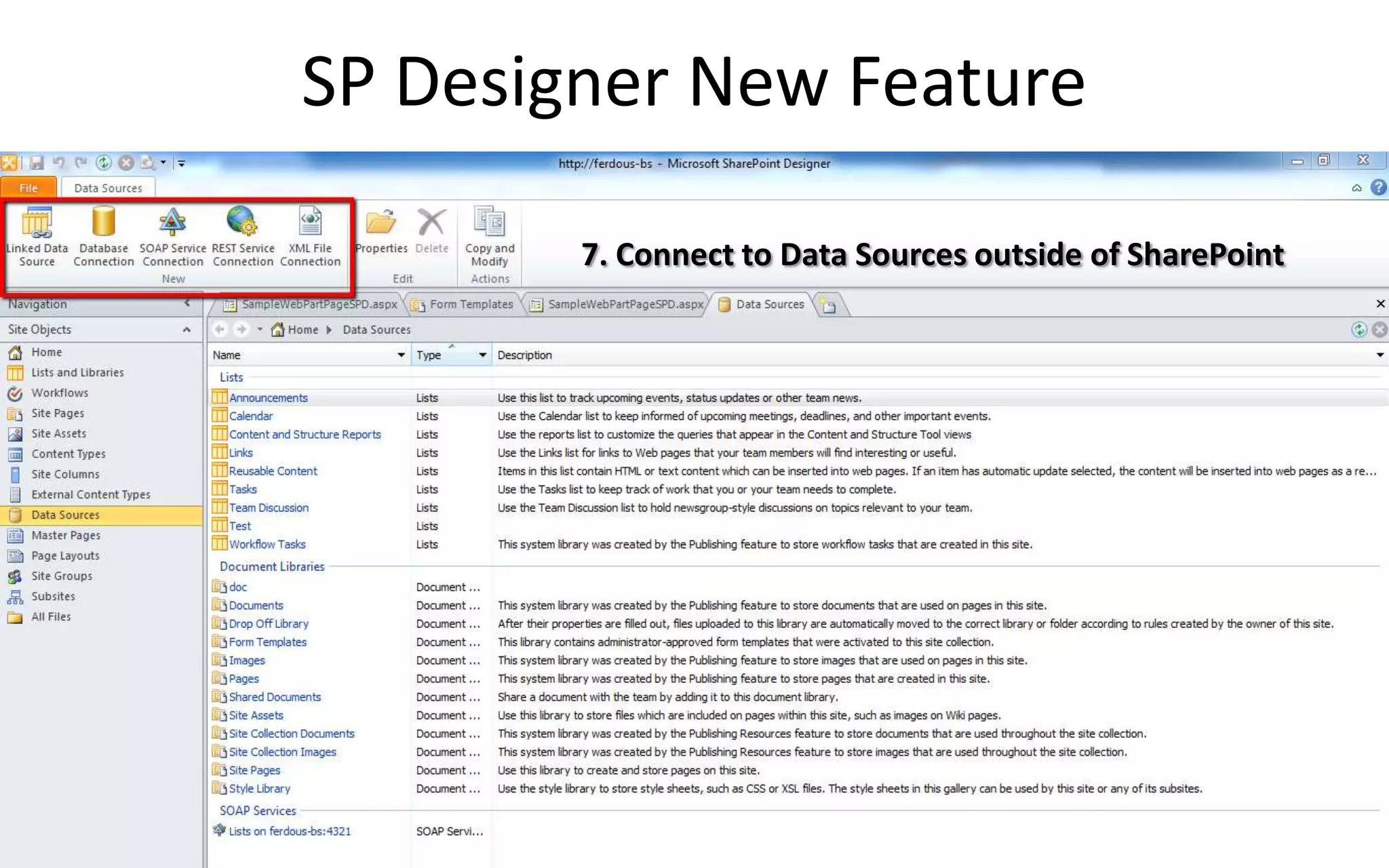Stop the Data Sources list pane refresh
Viewport: 1389px width, 868px height.
[1380, 330]
